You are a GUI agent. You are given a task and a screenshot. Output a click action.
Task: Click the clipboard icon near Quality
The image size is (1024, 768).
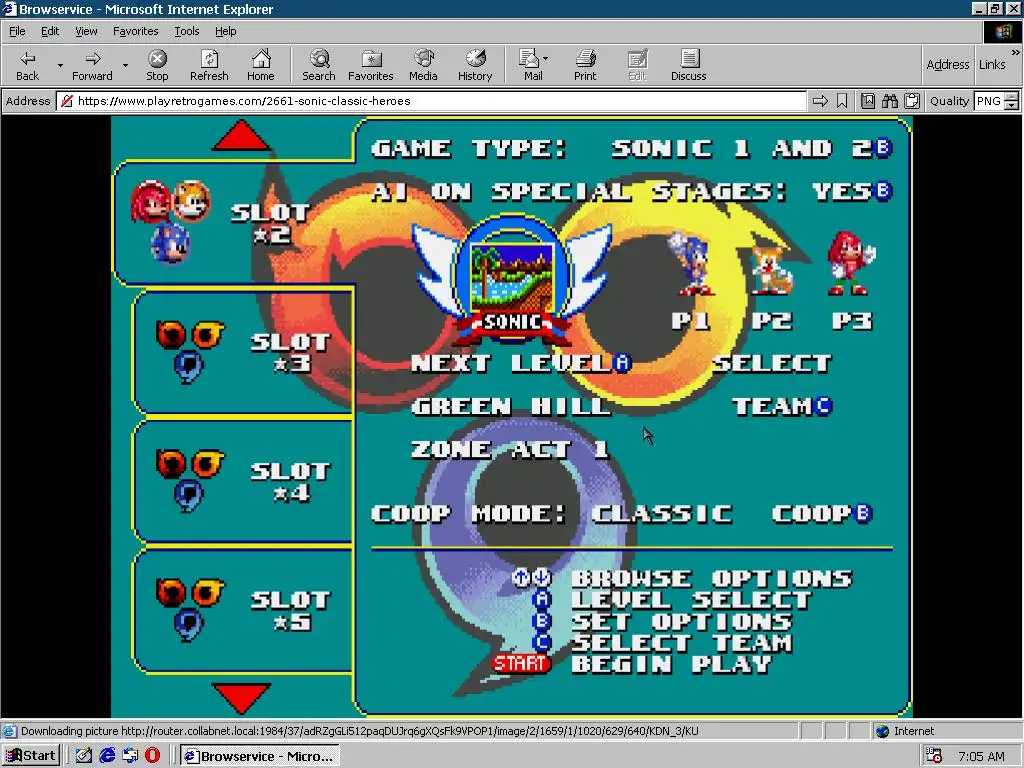pos(912,101)
